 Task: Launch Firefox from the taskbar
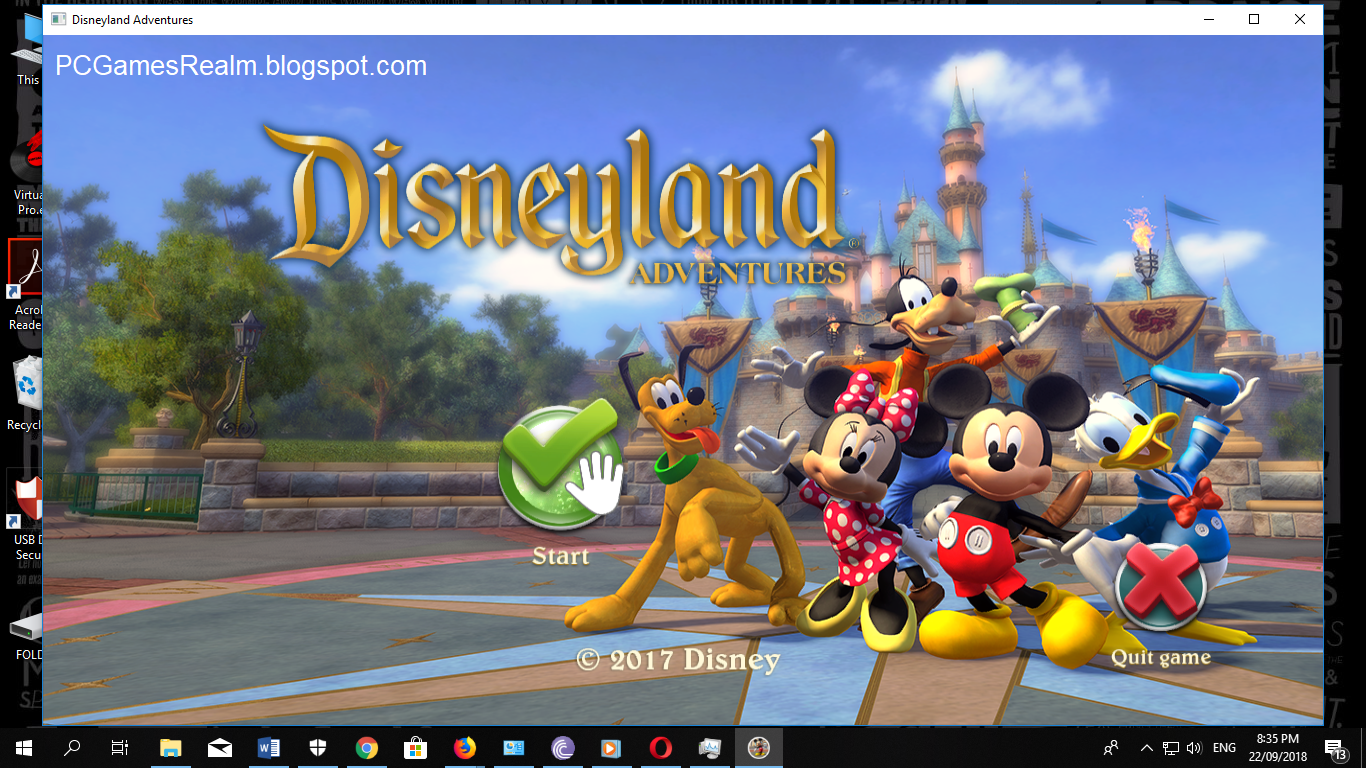[465, 747]
